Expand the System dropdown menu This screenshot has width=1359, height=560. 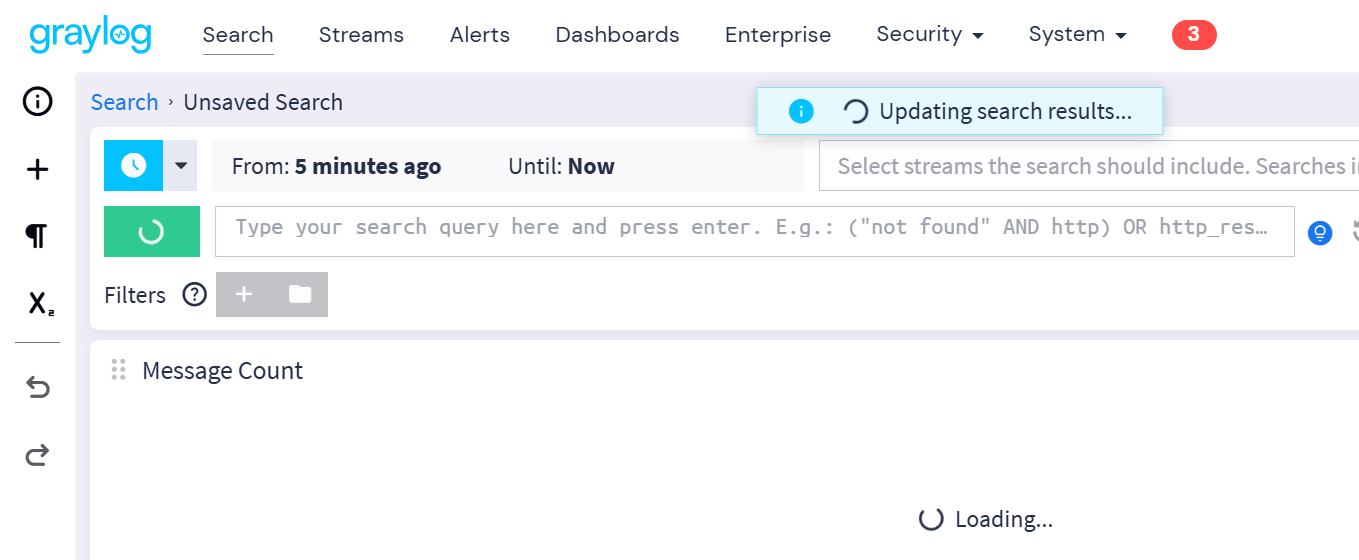[x=1078, y=34]
